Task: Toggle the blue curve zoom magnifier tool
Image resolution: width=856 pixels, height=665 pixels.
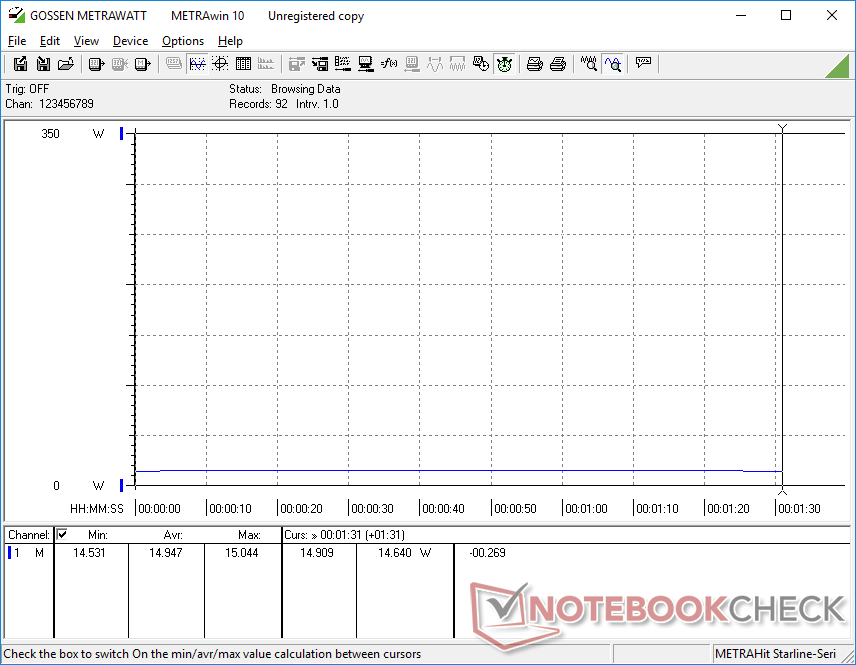Action: (x=612, y=64)
